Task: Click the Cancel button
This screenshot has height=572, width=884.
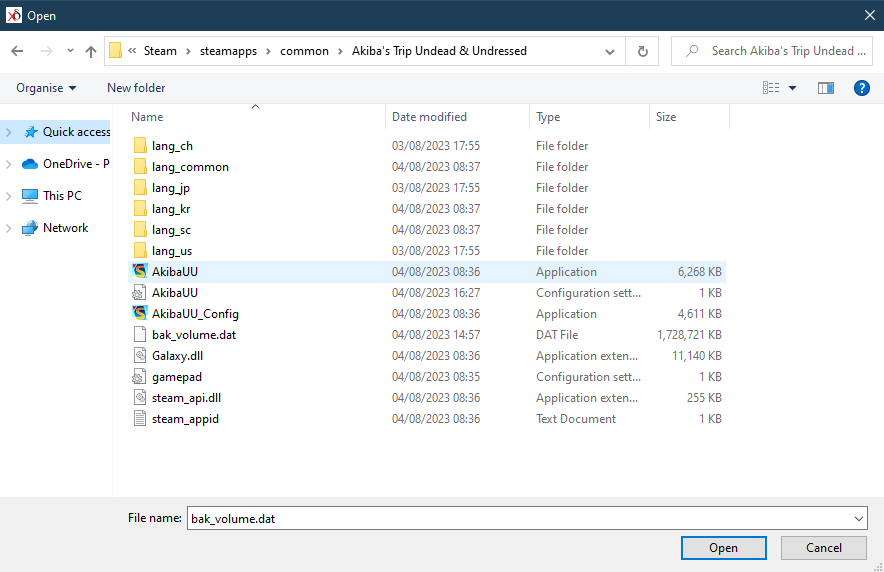Action: (x=824, y=548)
